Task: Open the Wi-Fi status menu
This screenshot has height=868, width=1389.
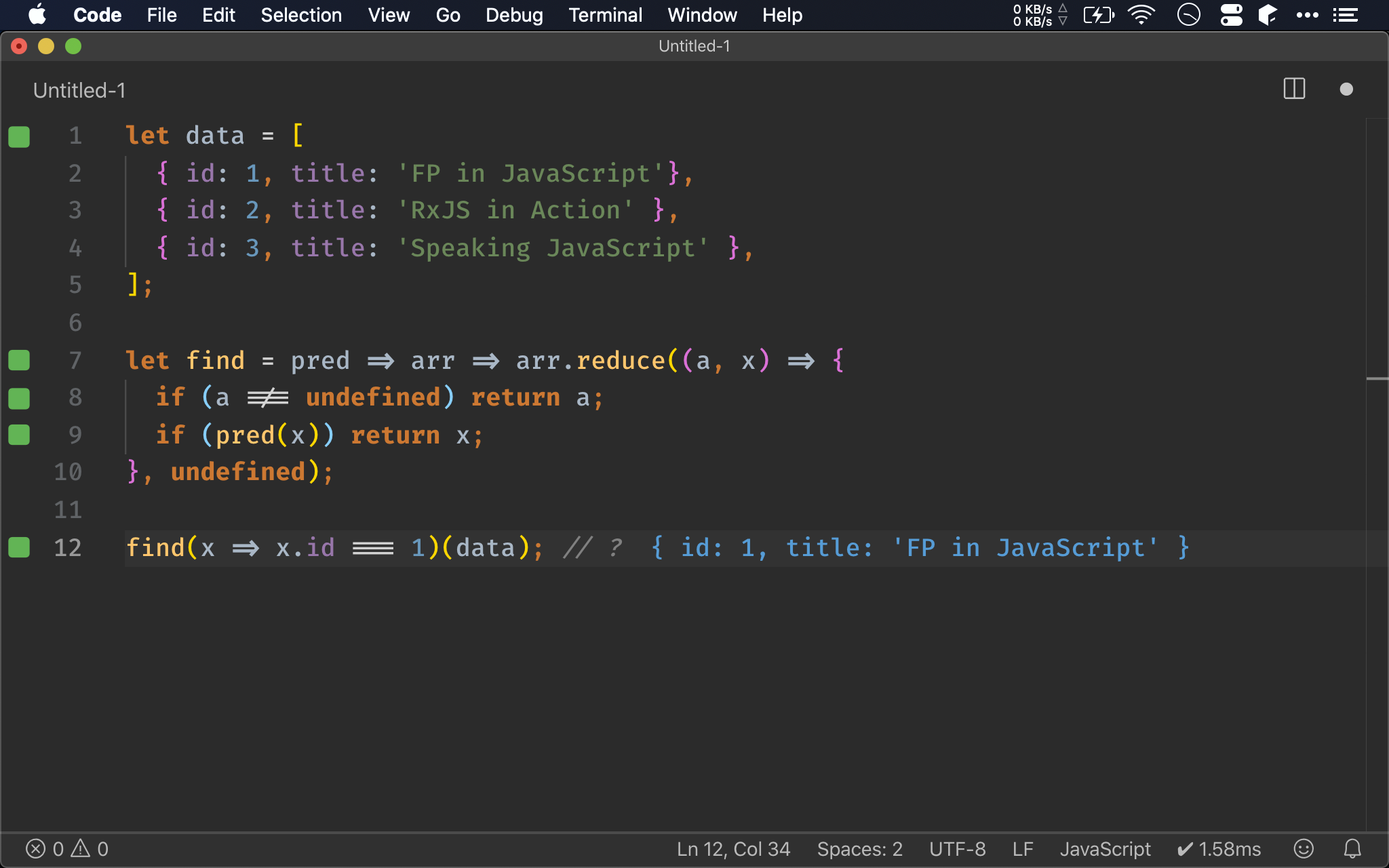Action: coord(1141,15)
